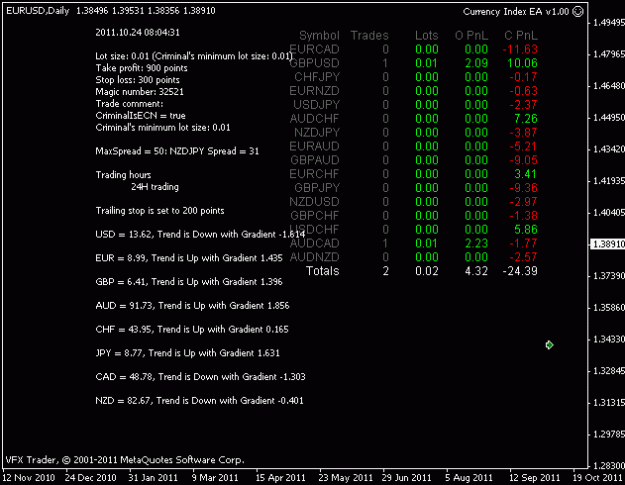Click the CAD = 48.78 trend line
This screenshot has height=485, width=625.
point(200,377)
